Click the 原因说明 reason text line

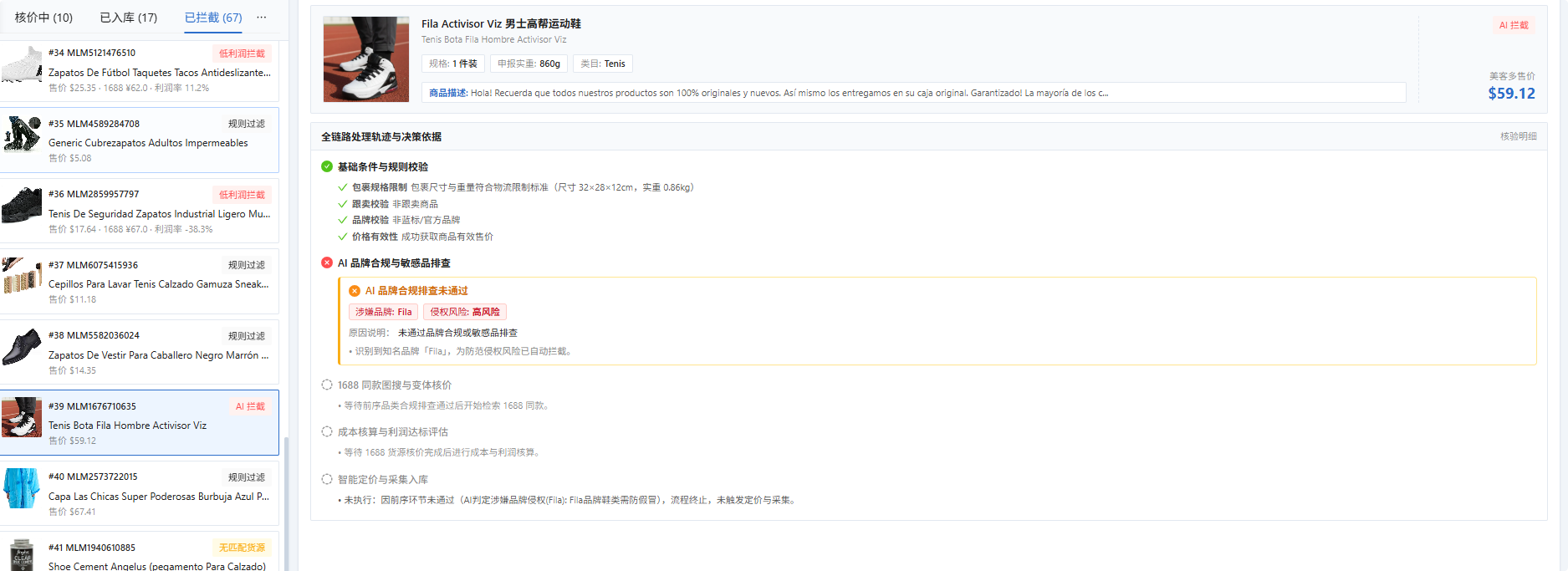click(x=433, y=333)
